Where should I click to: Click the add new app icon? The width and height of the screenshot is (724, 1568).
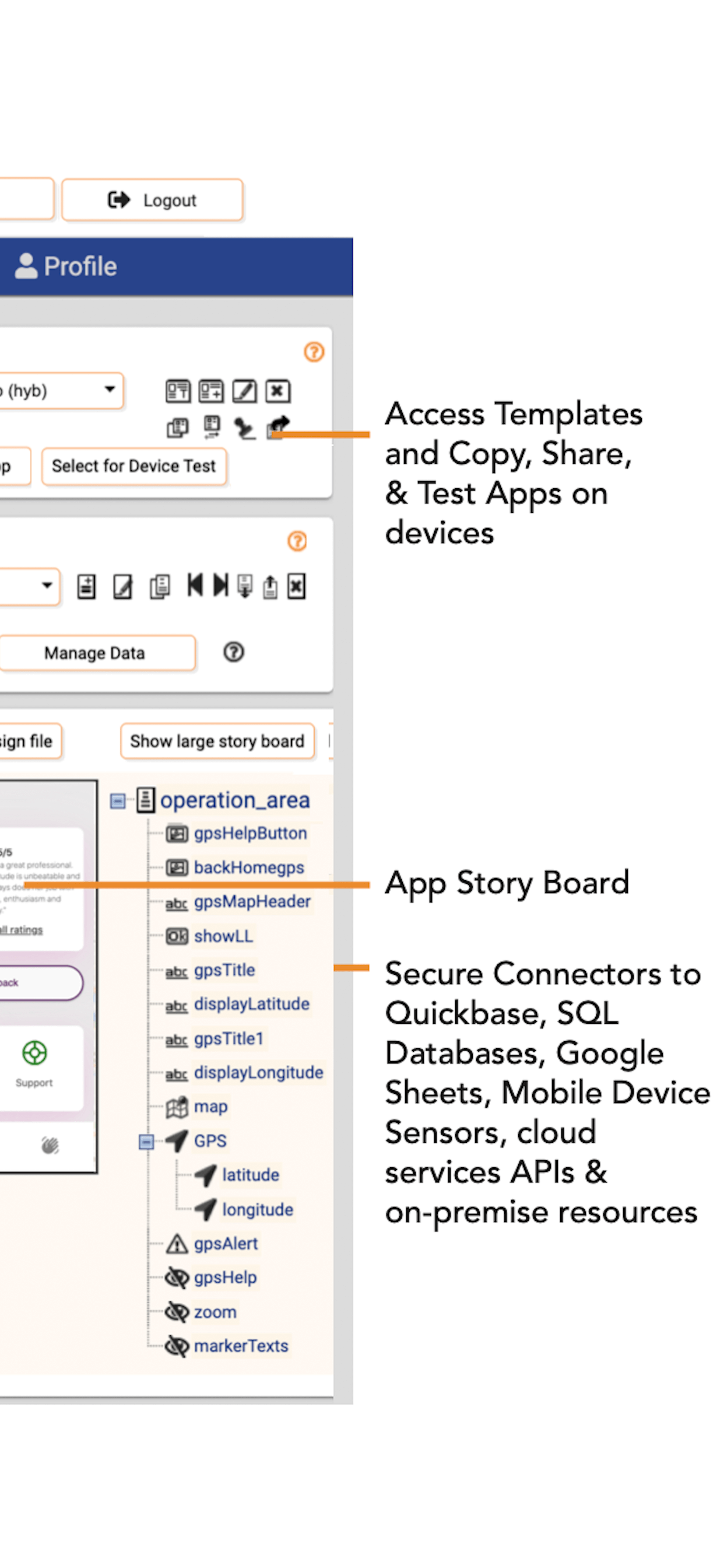point(211,391)
